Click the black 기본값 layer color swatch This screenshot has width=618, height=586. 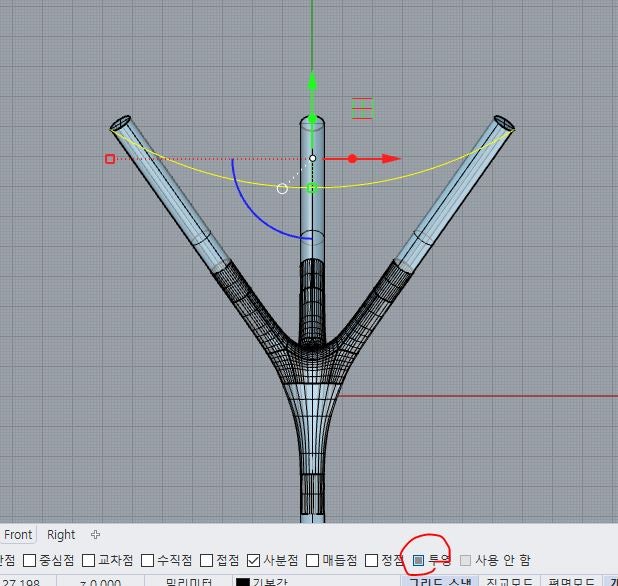tap(242, 582)
